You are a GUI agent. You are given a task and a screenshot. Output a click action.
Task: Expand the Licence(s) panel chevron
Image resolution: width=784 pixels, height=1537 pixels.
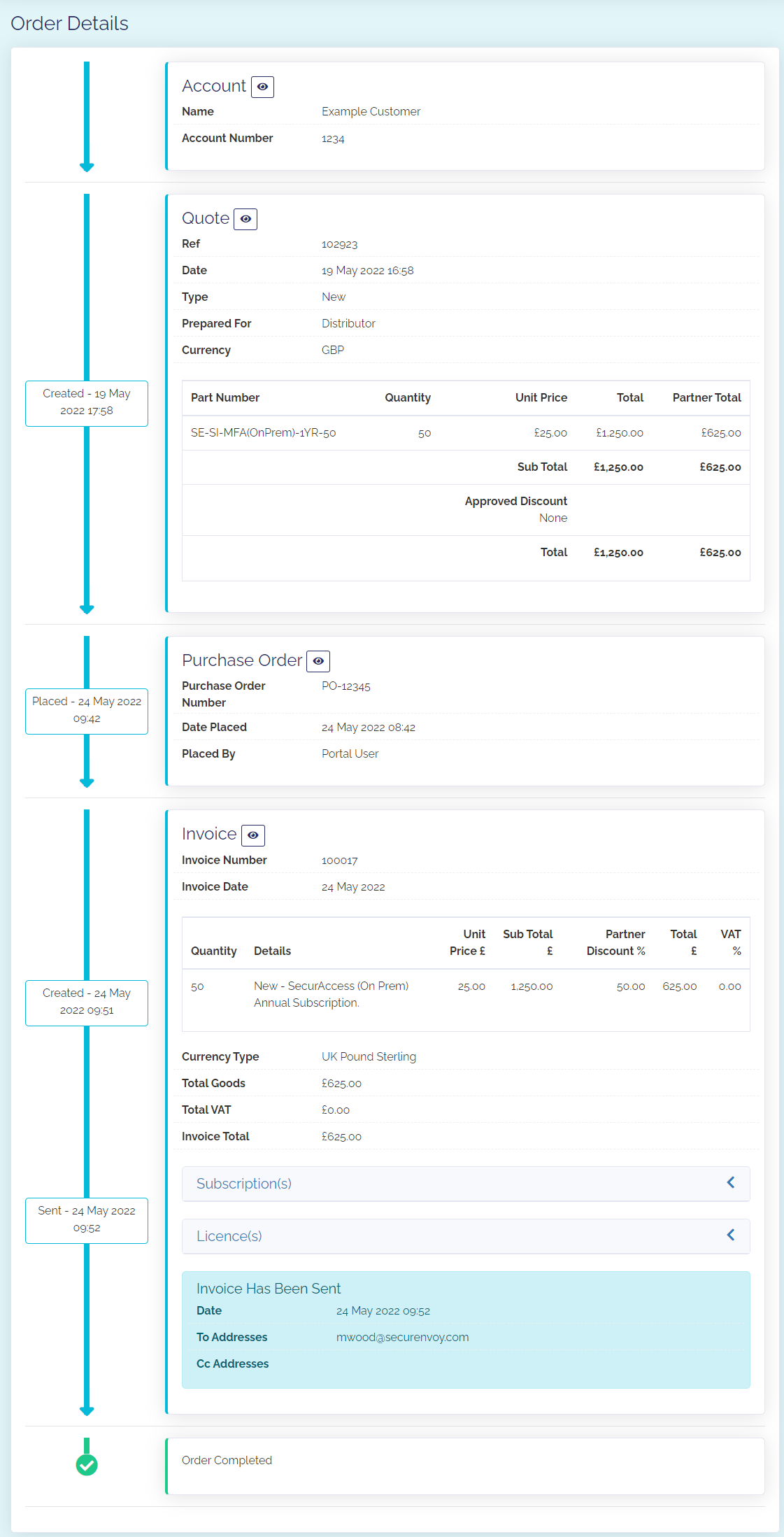click(731, 1235)
